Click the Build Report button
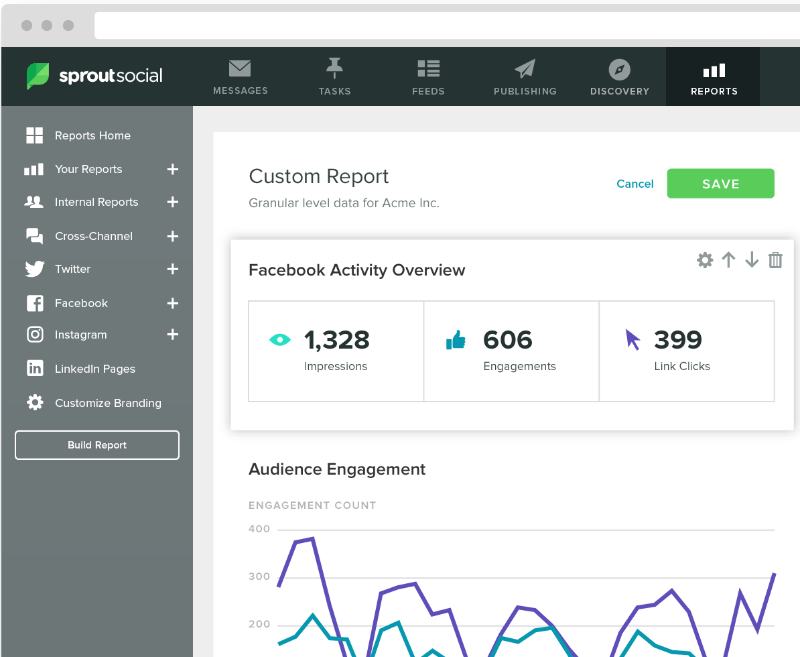Image resolution: width=800 pixels, height=657 pixels. click(97, 445)
